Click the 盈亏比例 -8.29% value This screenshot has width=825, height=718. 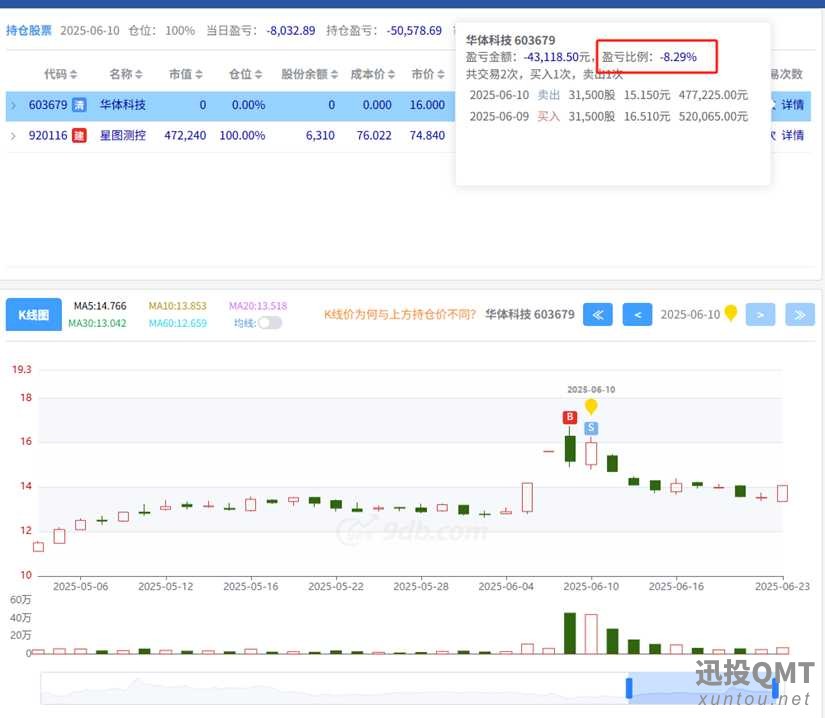pos(678,57)
